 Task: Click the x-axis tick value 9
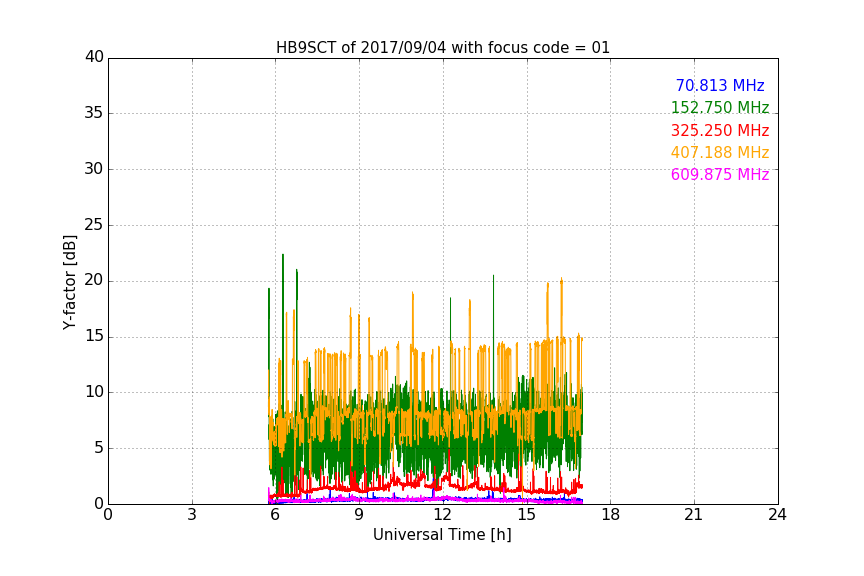[x=359, y=515]
